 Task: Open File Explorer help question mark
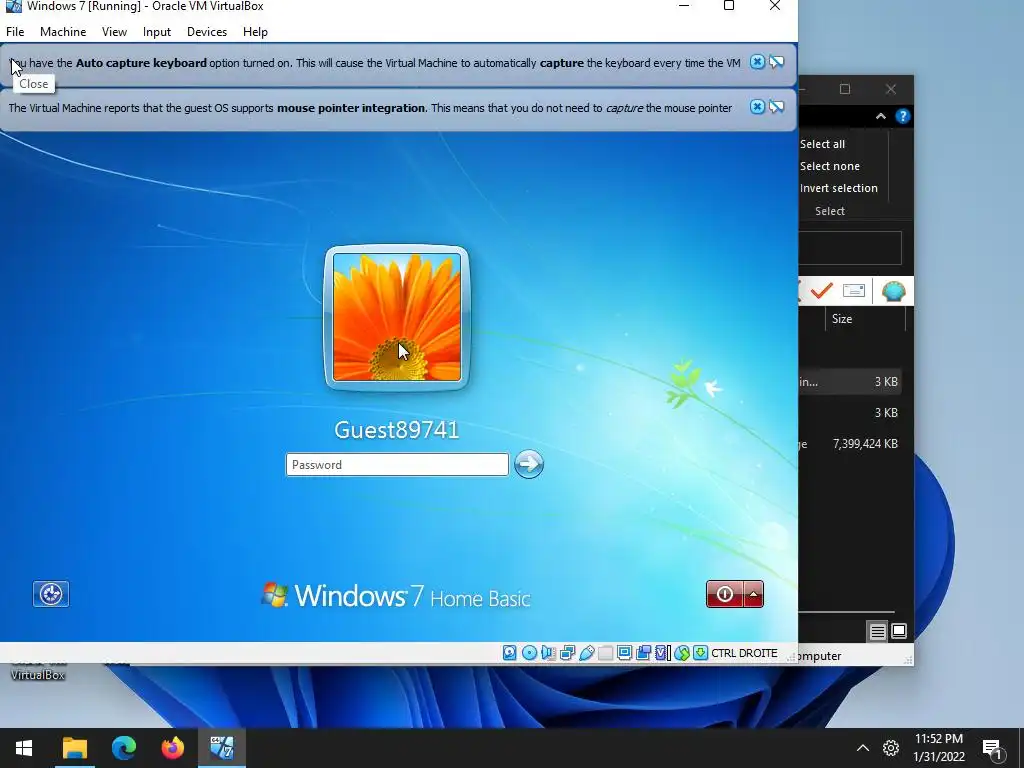pos(903,116)
